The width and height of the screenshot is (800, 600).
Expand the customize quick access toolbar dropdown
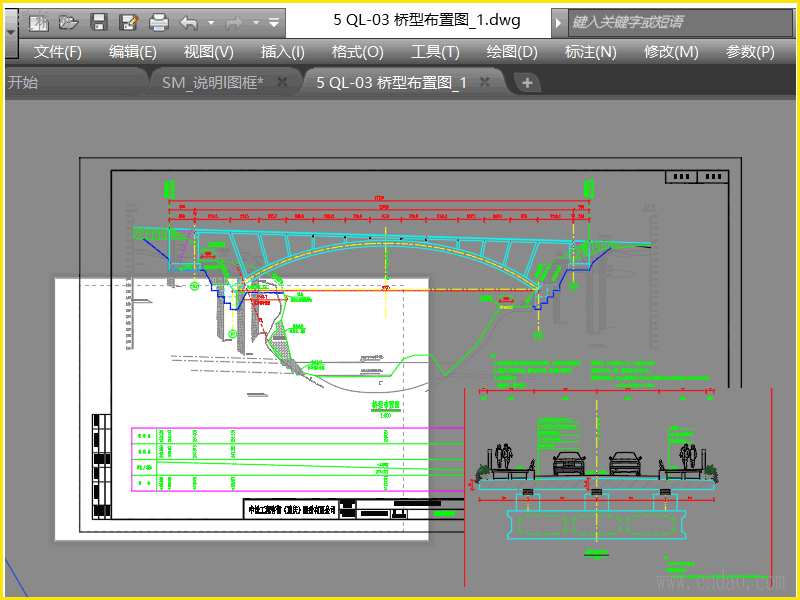274,22
